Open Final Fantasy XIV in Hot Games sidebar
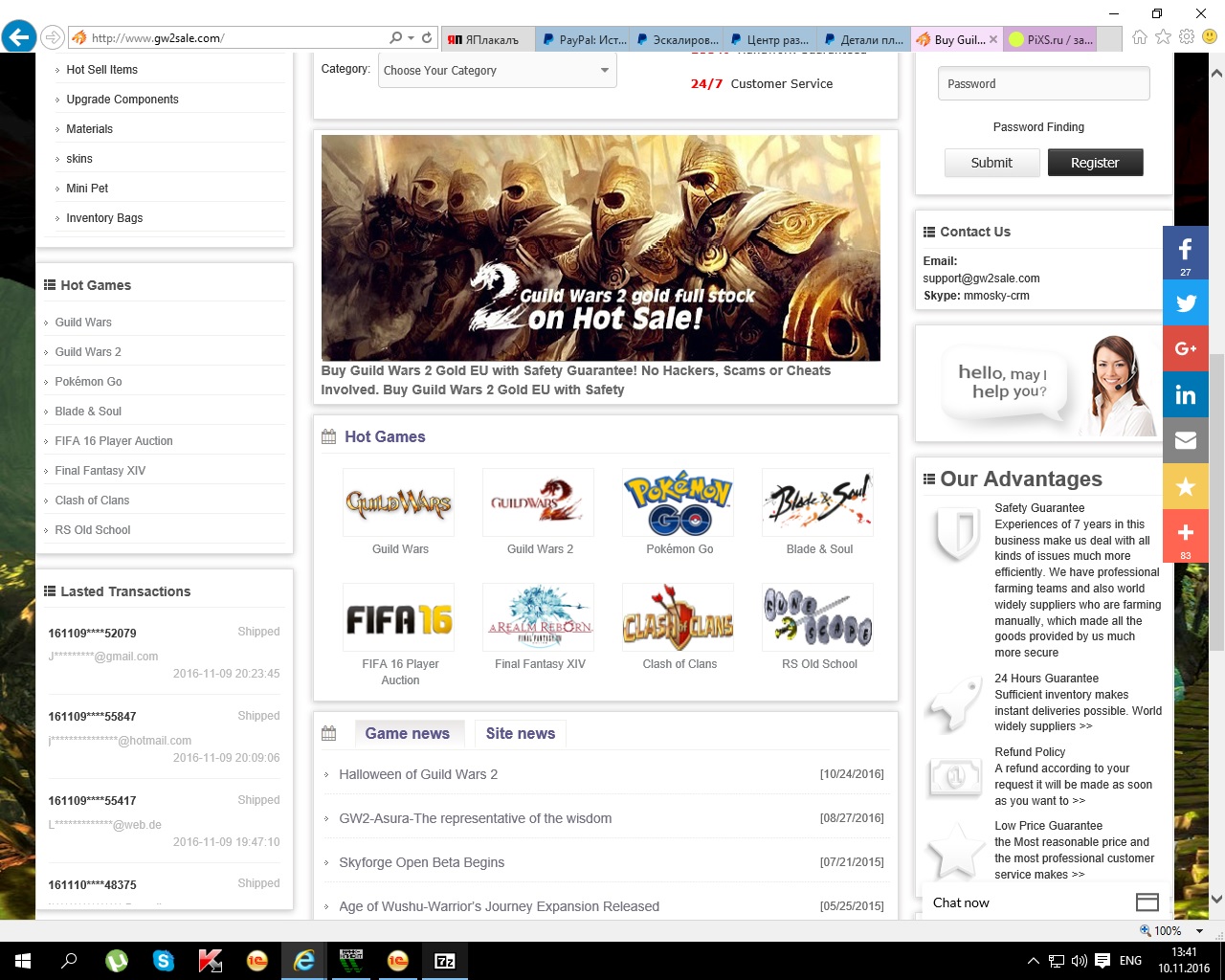The image size is (1225, 980). [100, 471]
